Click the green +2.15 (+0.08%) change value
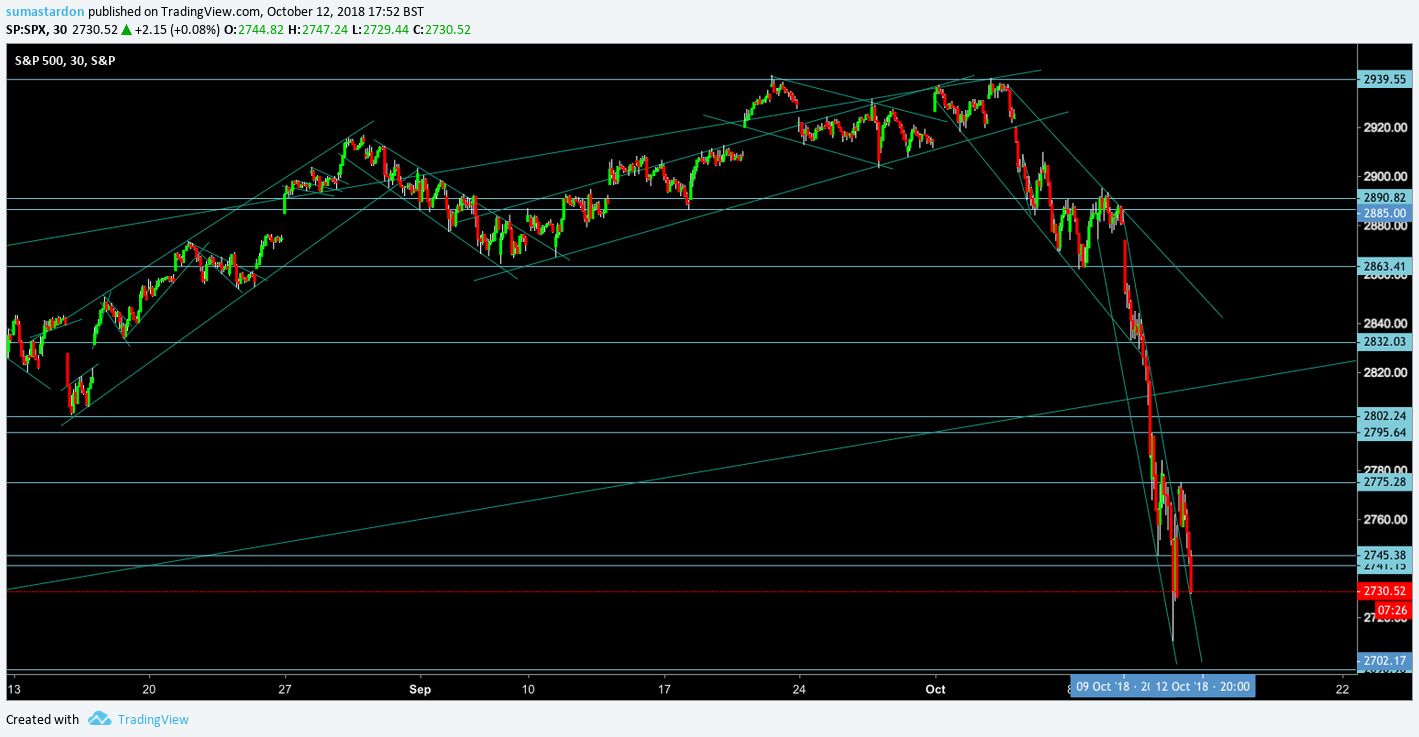The image size is (1419, 737). coord(177,30)
